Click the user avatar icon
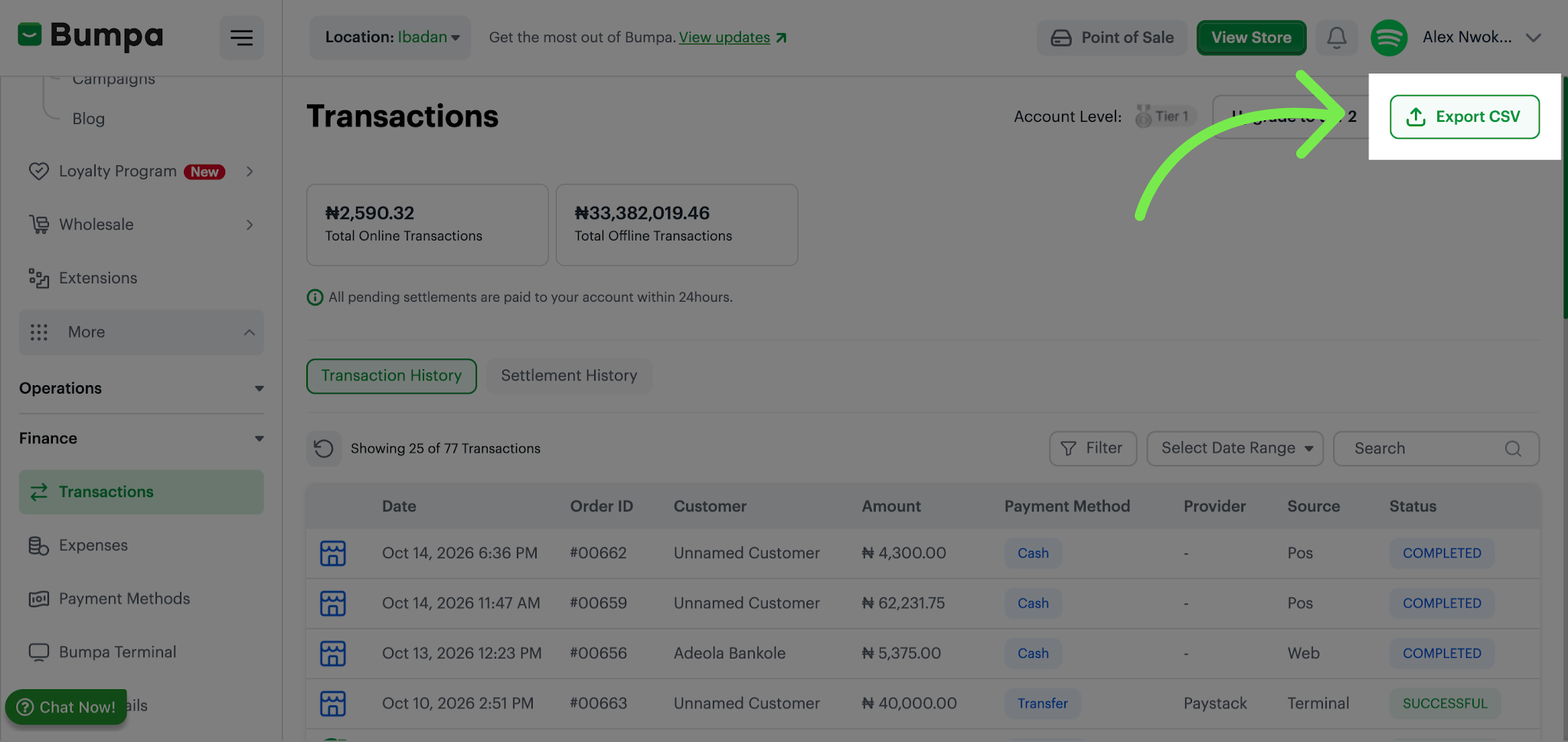The image size is (1568, 742). click(1389, 38)
